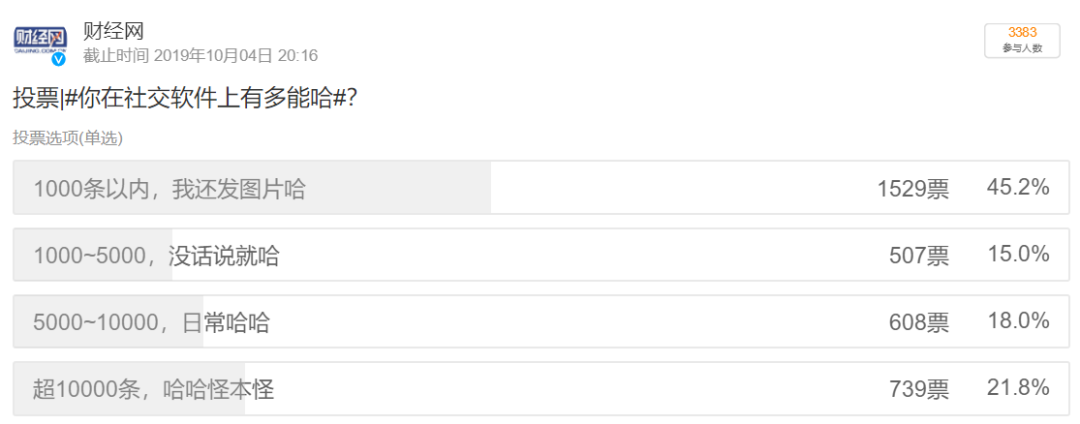Image resolution: width=1080 pixels, height=424 pixels.
Task: Click the 507票 vote count
Action: click(x=919, y=256)
